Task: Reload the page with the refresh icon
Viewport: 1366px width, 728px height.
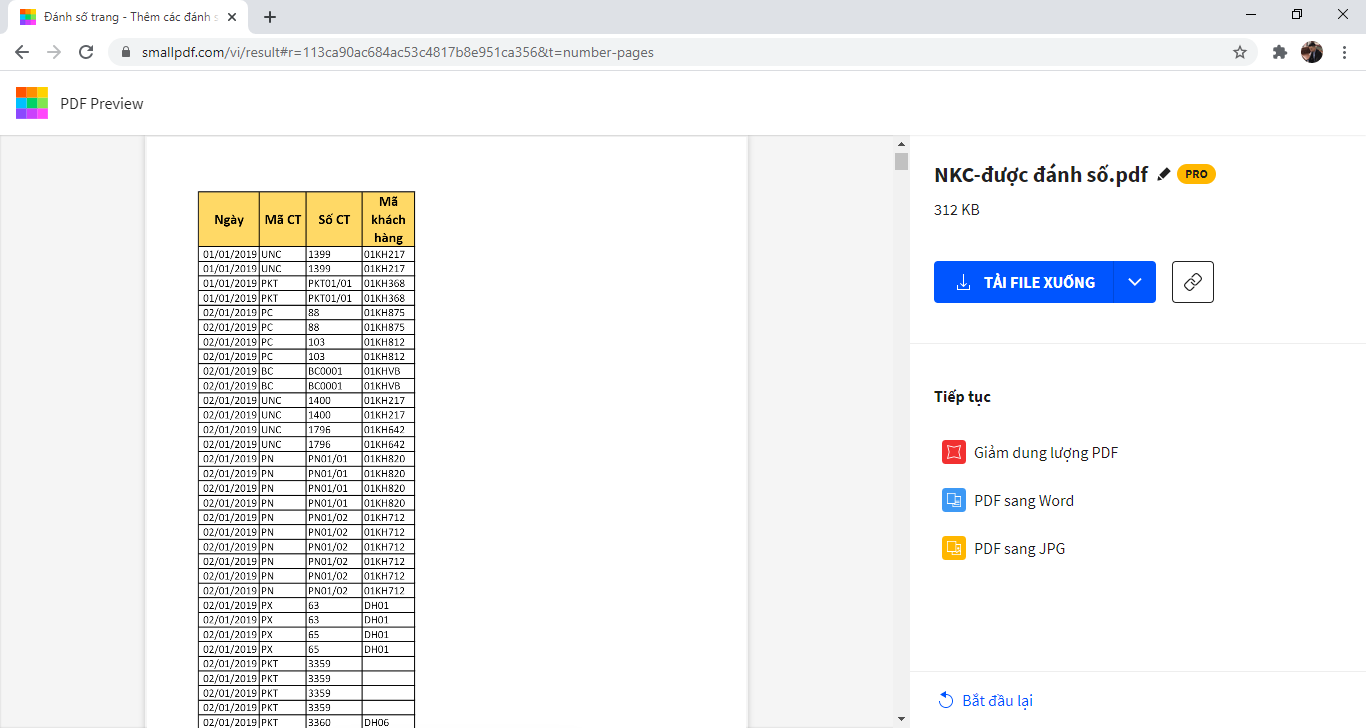Action: point(86,52)
